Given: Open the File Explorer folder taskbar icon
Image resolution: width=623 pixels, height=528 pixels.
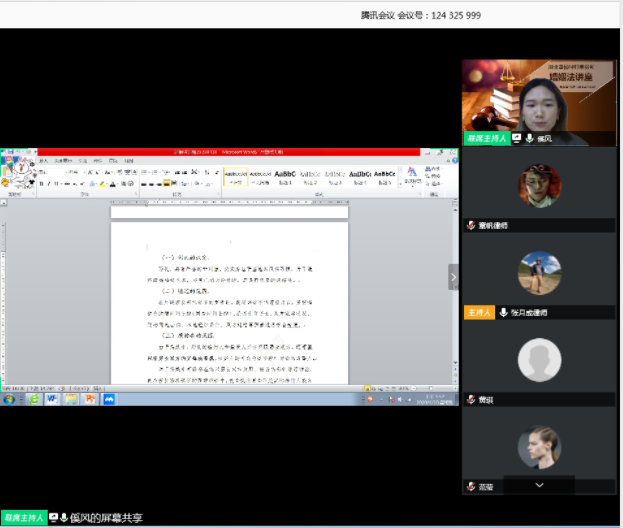Looking at the screenshot, I should (x=72, y=398).
